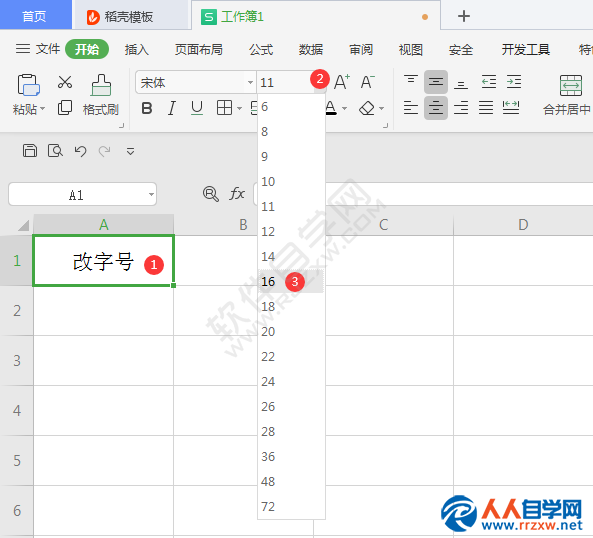Choose font size 72 from list
Screen dimensions: 593x538
point(291,506)
